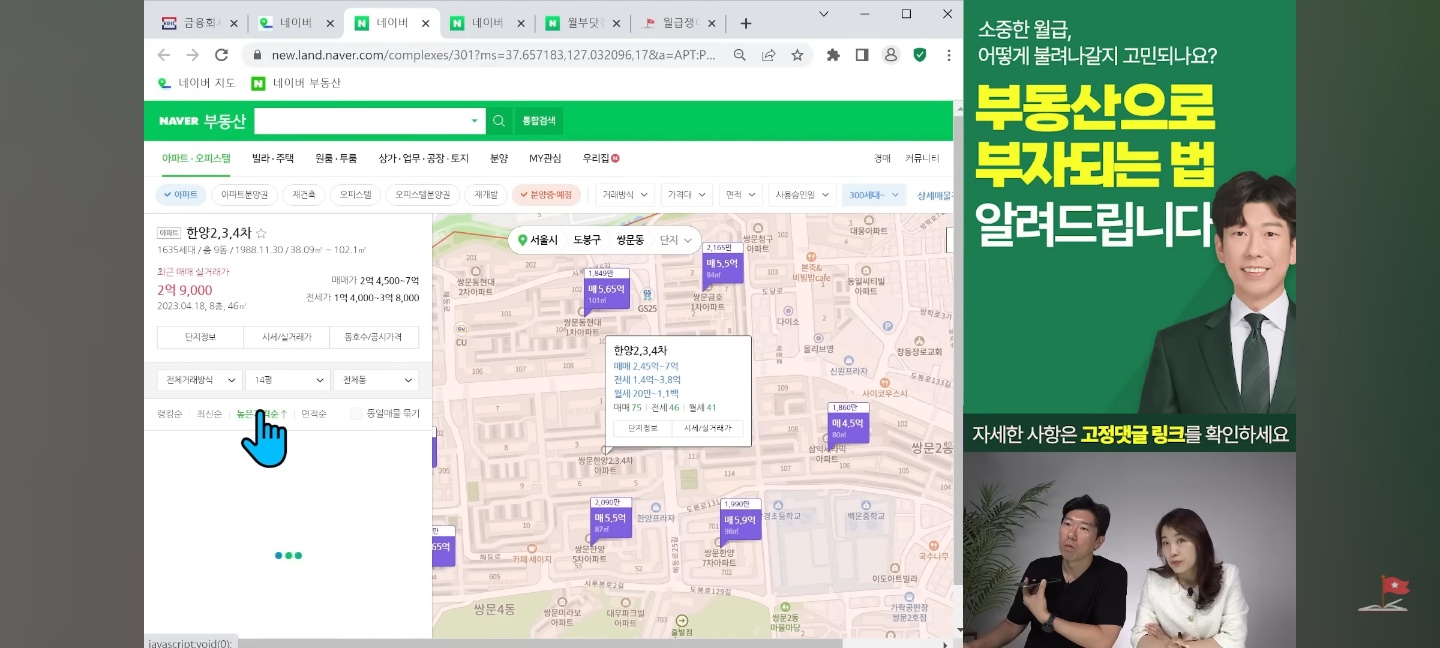Click the browser forward arrow
This screenshot has height=648, width=1440.
(193, 55)
